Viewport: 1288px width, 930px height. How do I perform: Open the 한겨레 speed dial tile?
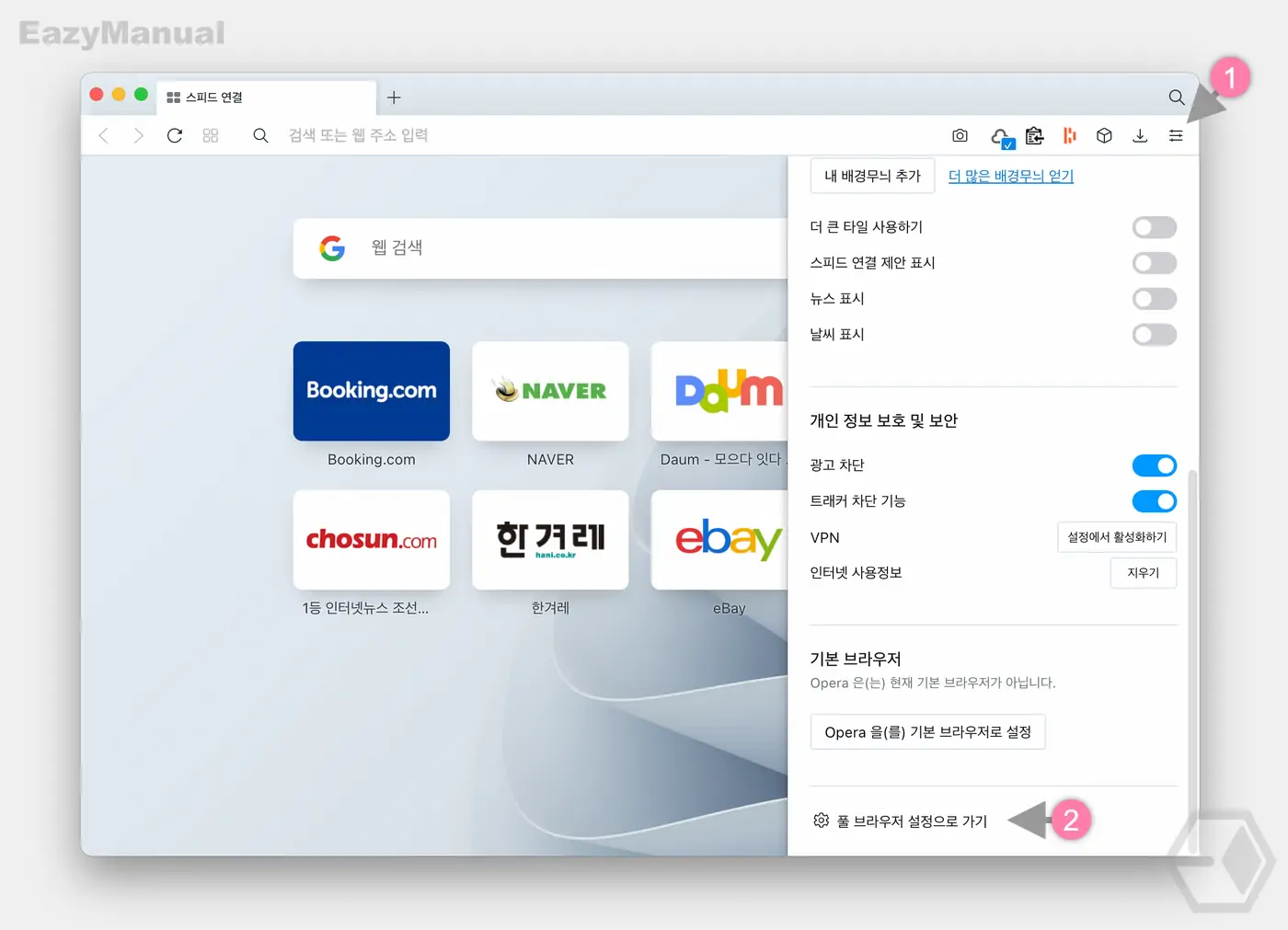(550, 539)
